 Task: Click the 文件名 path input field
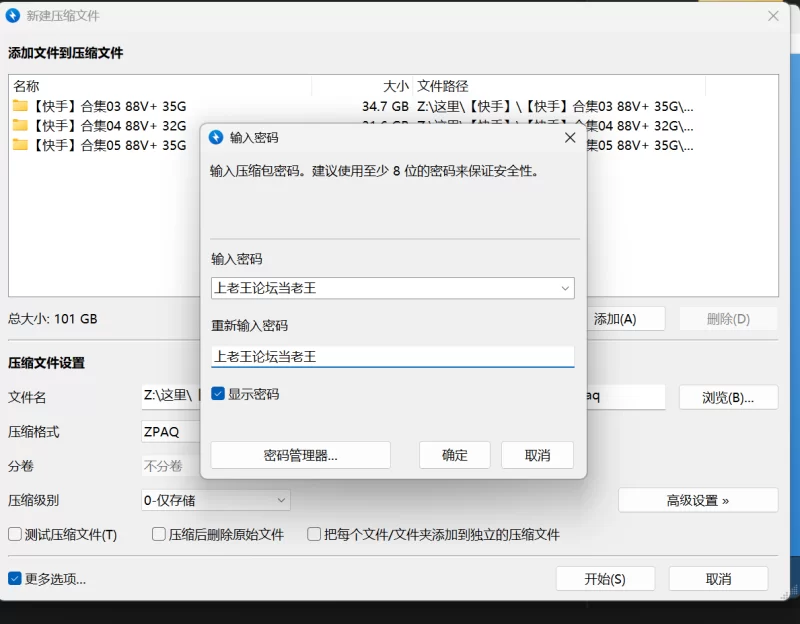pos(171,396)
